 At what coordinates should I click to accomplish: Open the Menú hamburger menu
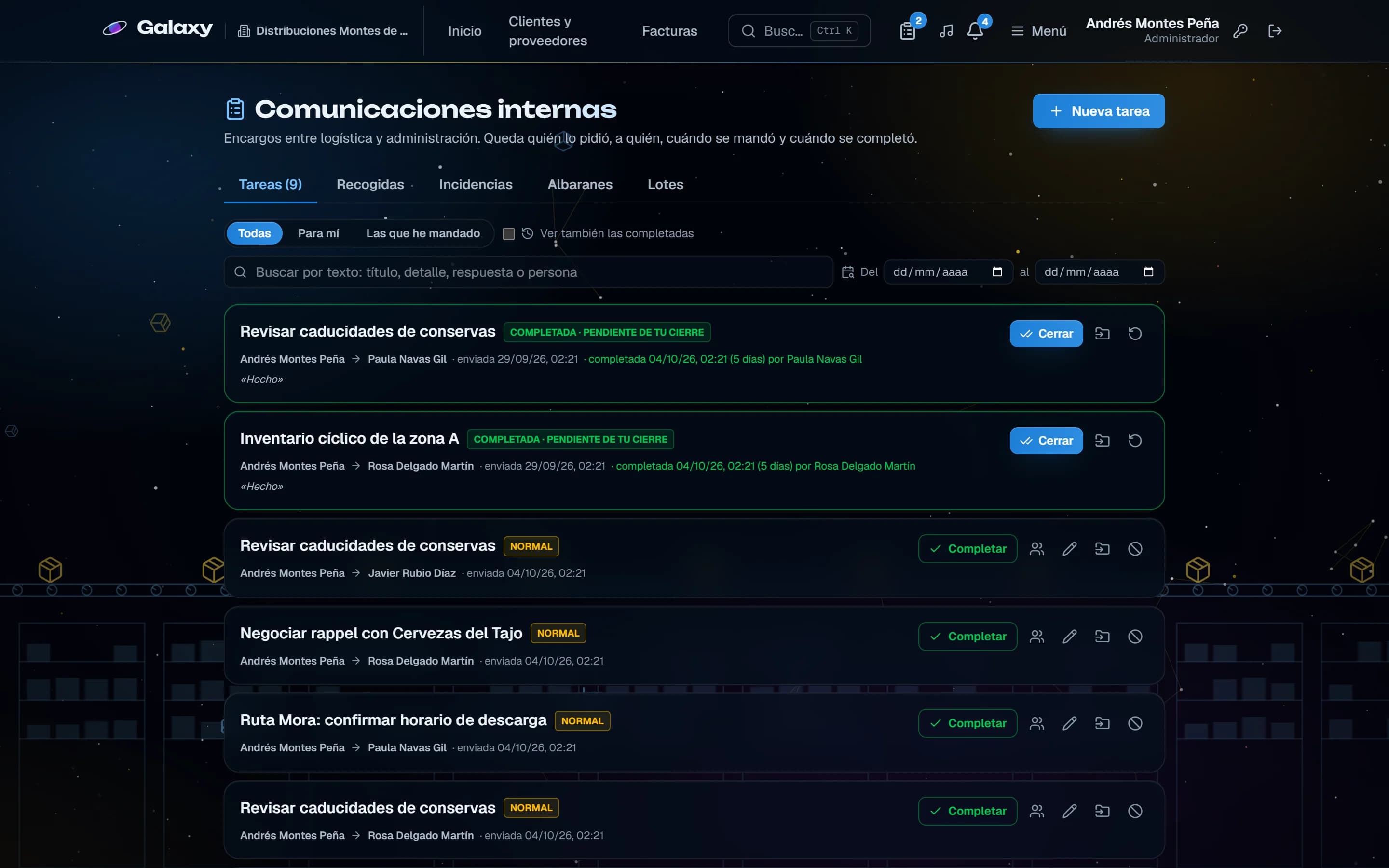1038,31
